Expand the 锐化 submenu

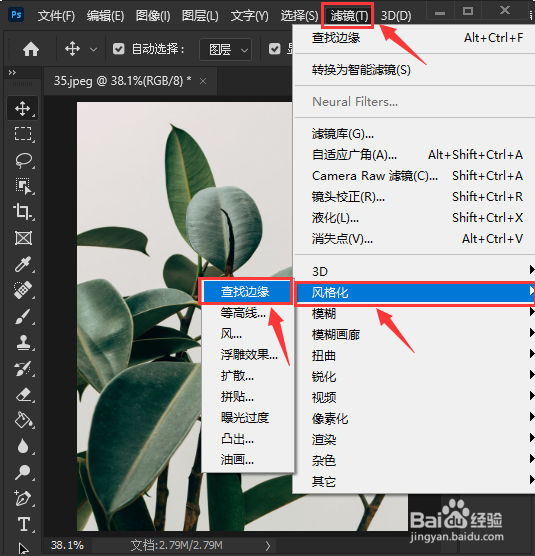tap(413, 376)
